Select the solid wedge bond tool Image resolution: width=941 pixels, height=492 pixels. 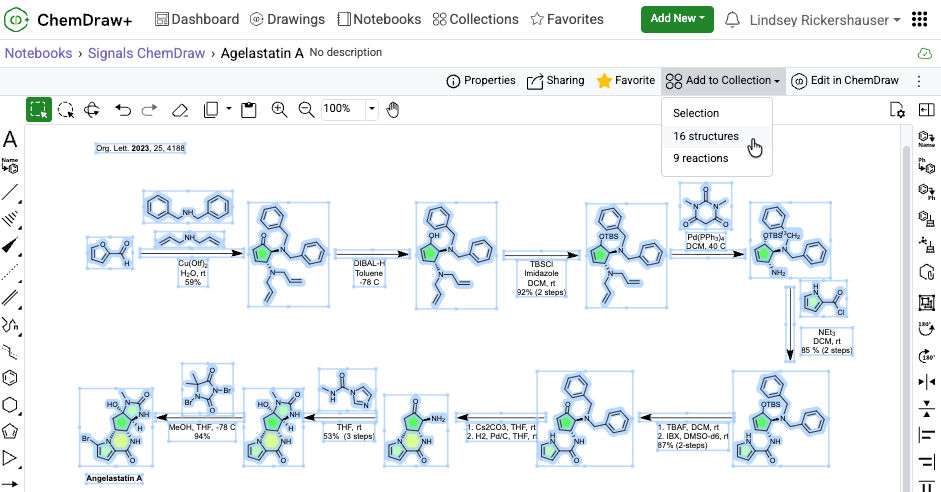click(x=10, y=245)
